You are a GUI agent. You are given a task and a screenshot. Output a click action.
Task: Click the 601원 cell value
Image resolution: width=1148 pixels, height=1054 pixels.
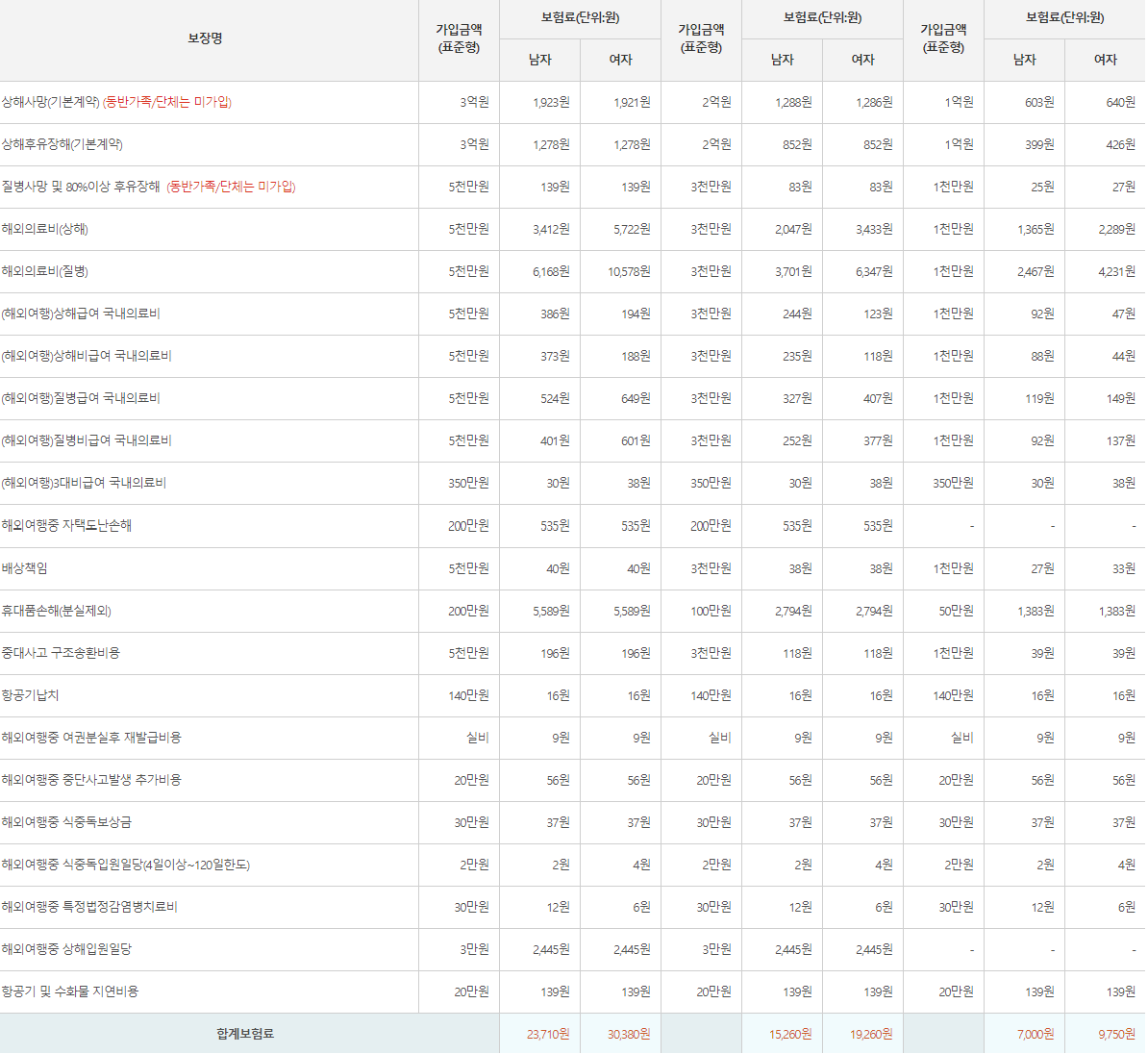click(636, 441)
